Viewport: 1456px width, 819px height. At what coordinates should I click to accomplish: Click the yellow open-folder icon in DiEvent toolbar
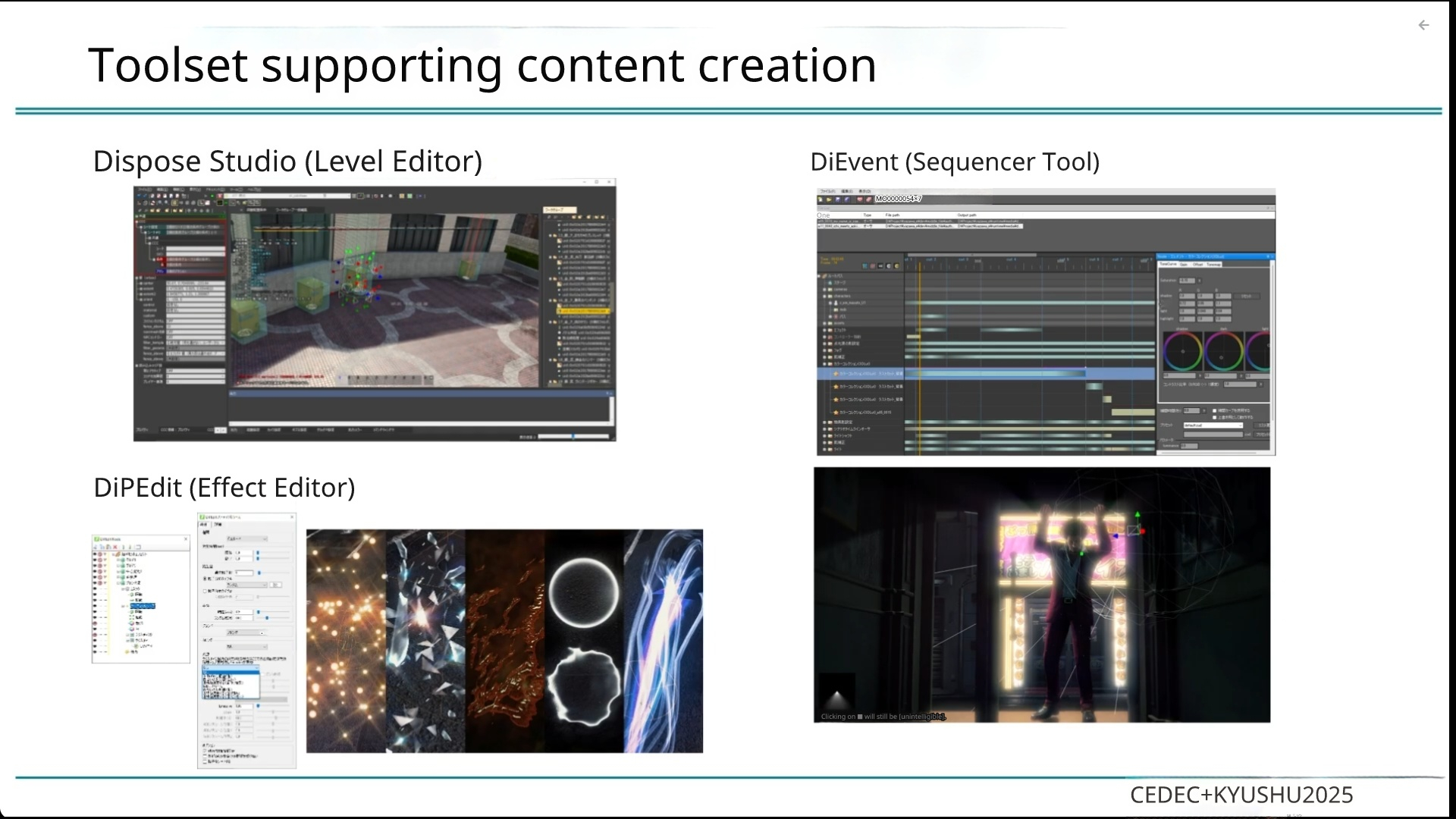pyautogui.click(x=829, y=199)
